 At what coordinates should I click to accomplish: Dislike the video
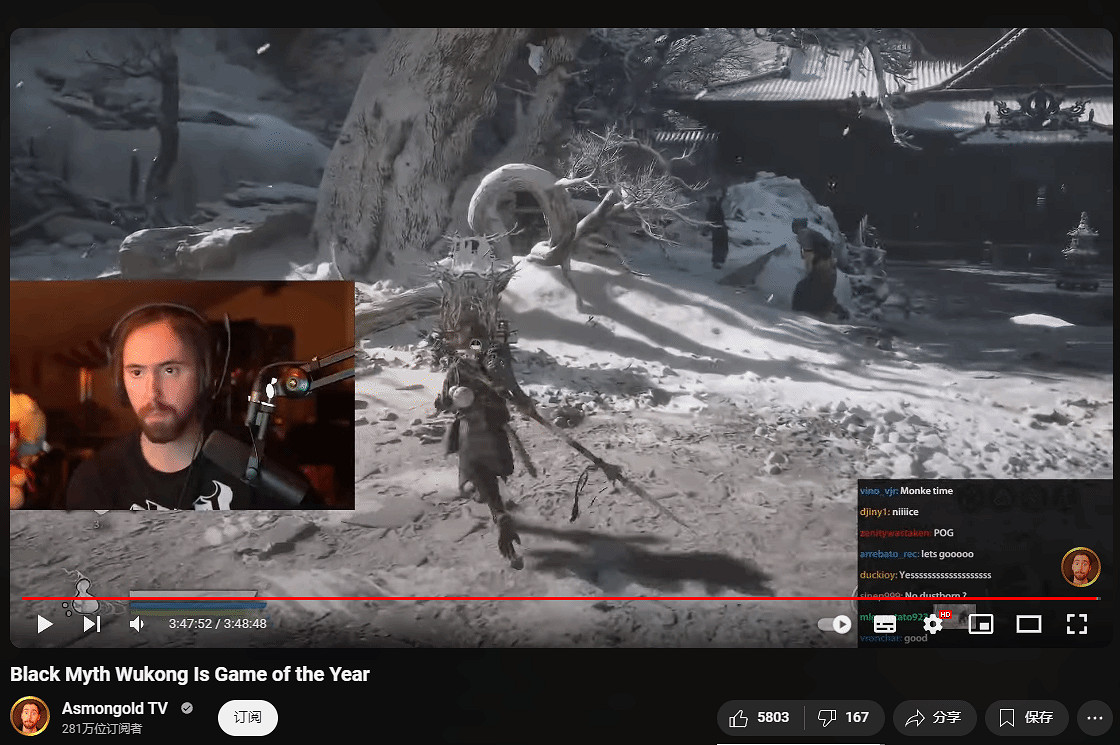(x=844, y=717)
